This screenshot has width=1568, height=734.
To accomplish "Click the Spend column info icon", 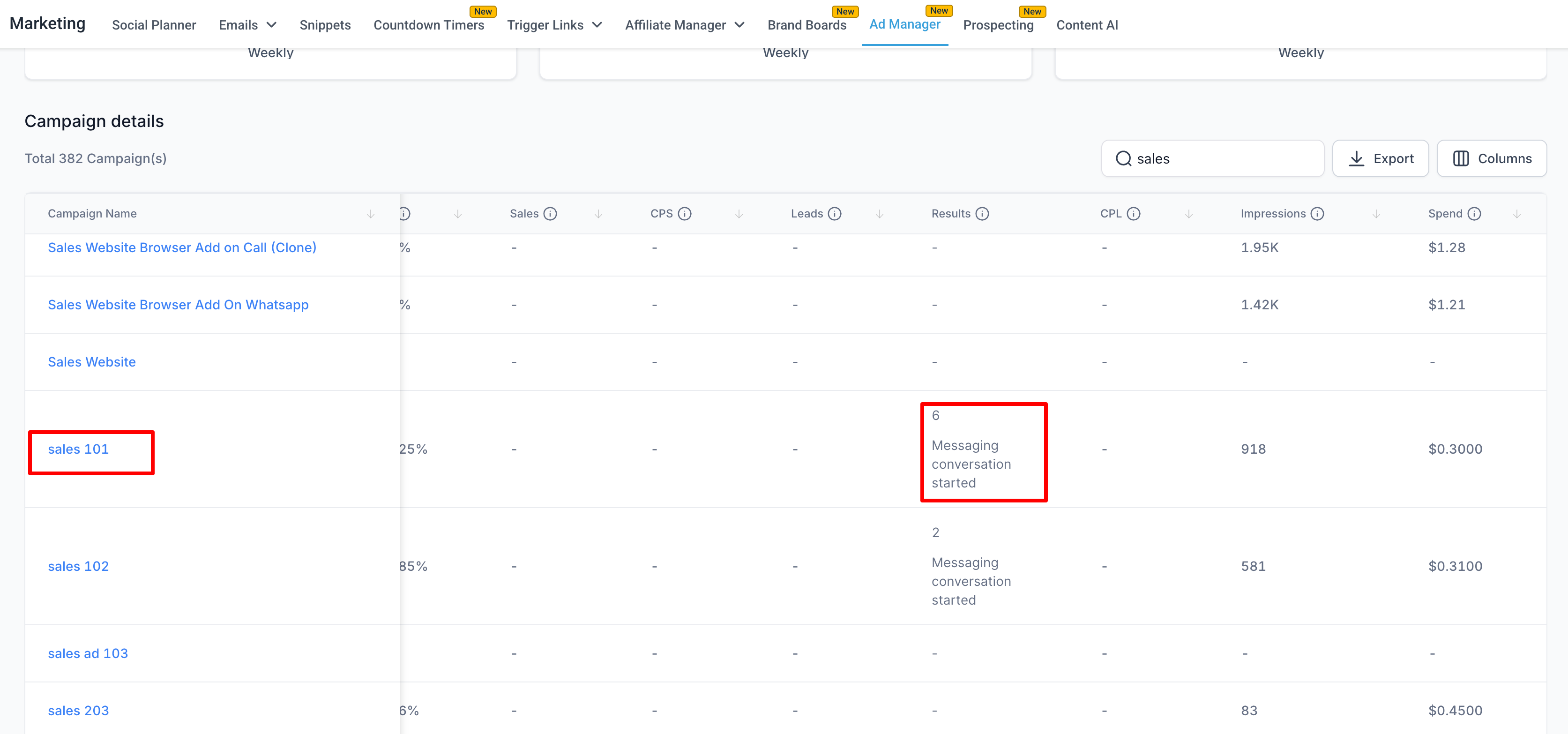I will coord(1474,214).
